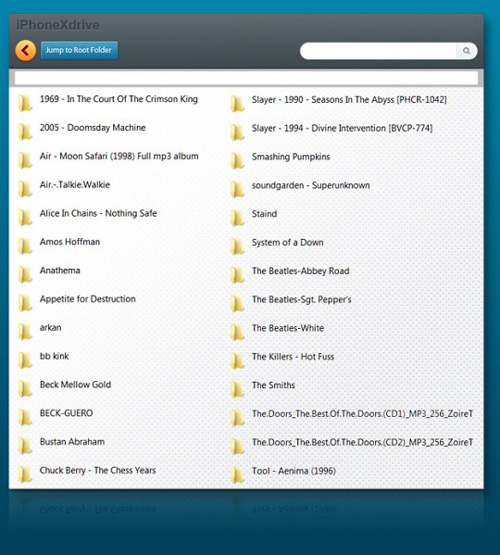Select 'Anathema' folder name
This screenshot has height=555, width=500.
60,270
